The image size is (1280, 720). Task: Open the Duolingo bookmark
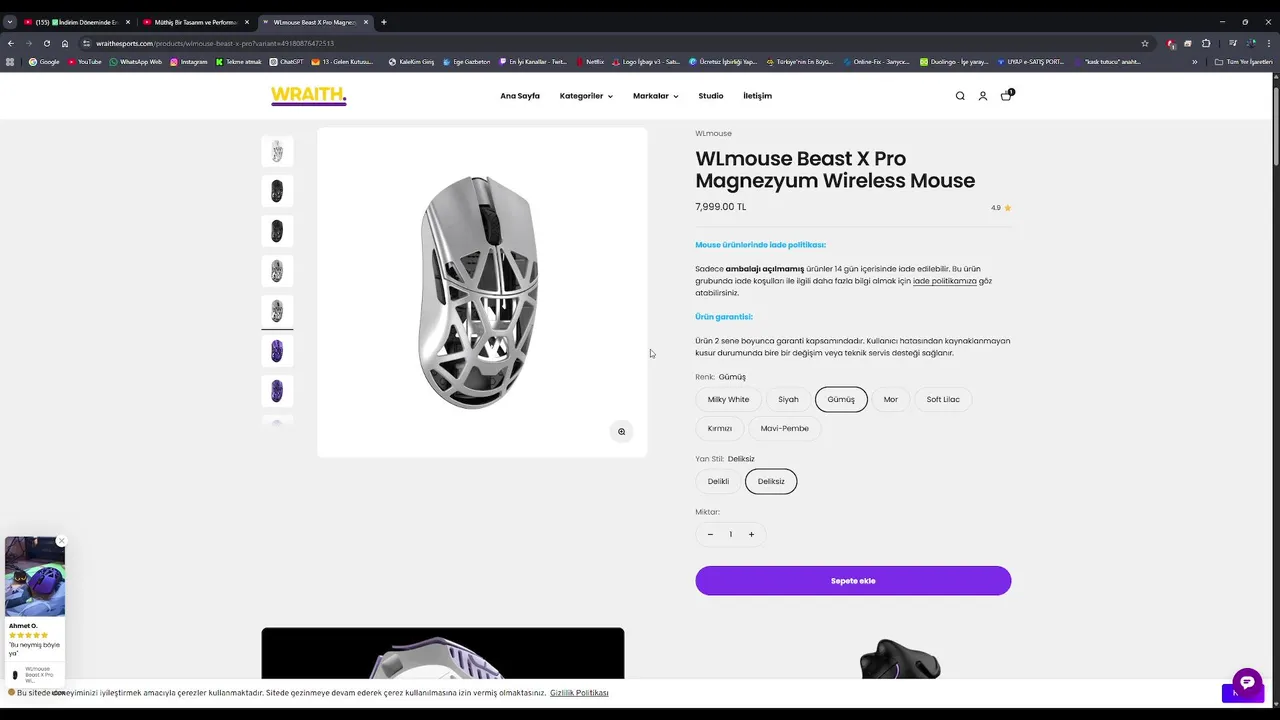954,62
